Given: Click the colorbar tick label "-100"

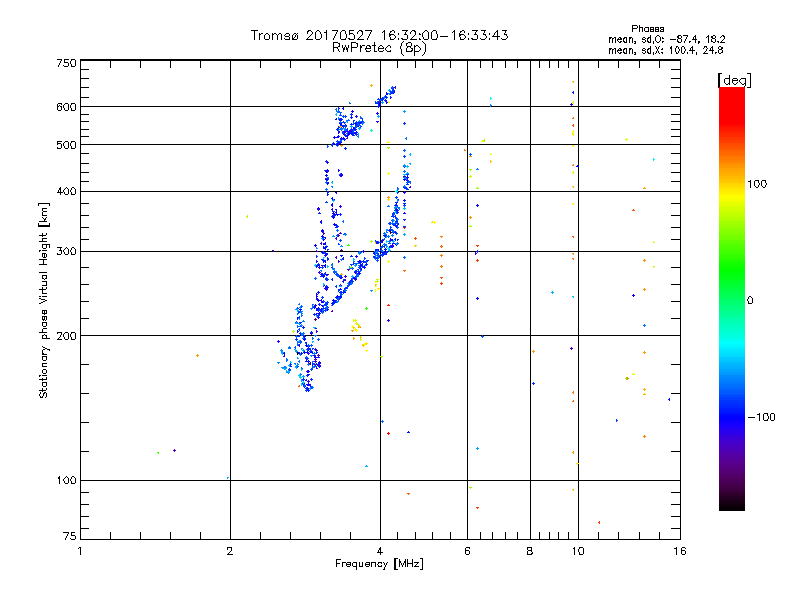Looking at the screenshot, I should [761, 417].
